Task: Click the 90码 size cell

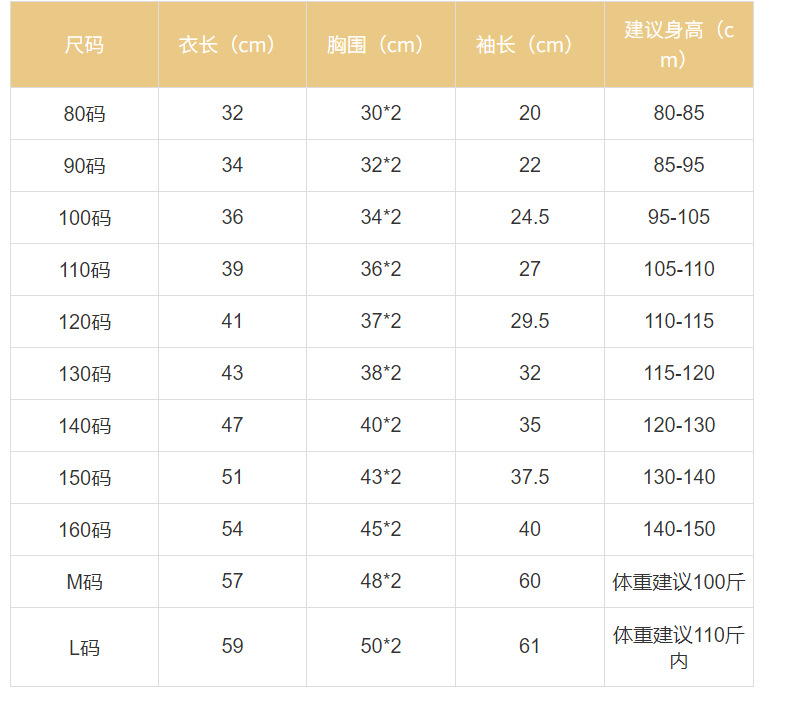Action: 84,166
